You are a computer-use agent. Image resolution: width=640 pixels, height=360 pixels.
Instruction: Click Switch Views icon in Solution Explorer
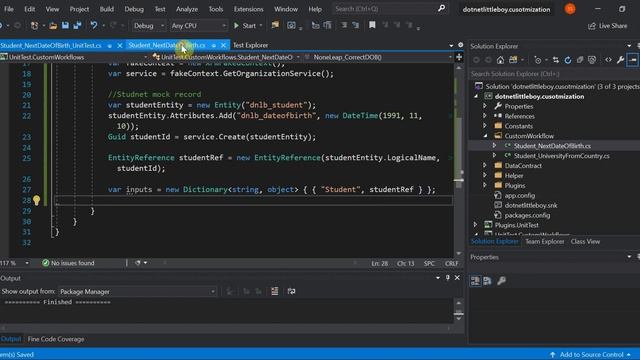513,60
